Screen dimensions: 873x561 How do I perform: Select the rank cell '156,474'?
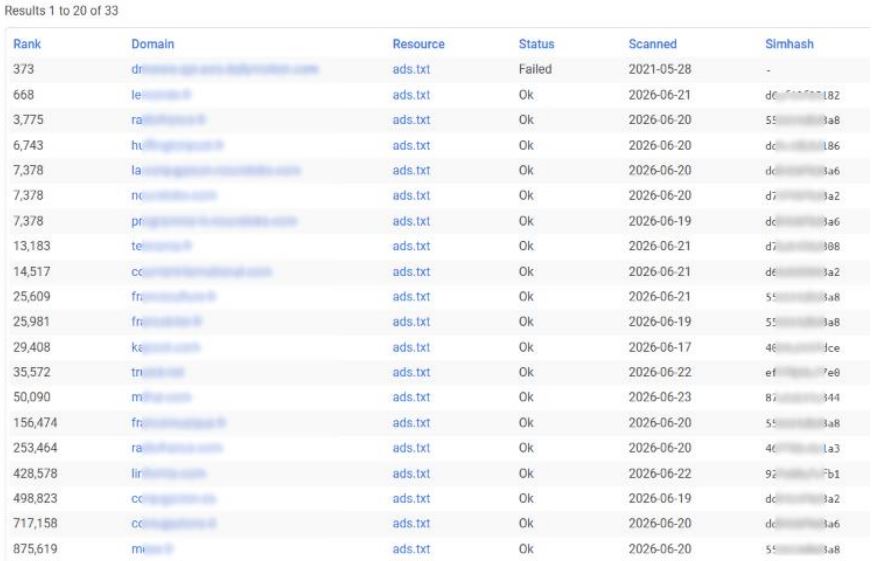pyautogui.click(x=35, y=423)
